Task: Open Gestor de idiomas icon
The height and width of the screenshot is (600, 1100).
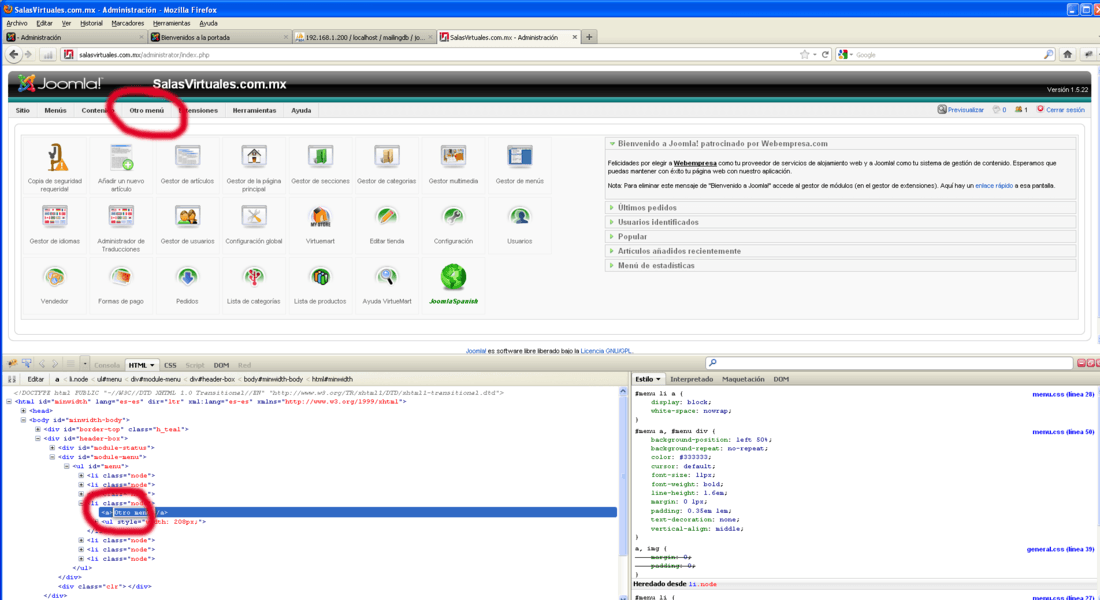Action: (x=55, y=216)
